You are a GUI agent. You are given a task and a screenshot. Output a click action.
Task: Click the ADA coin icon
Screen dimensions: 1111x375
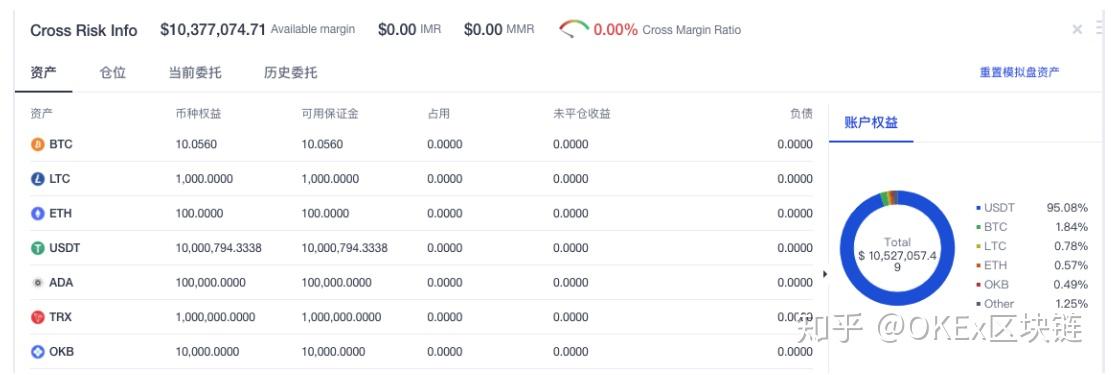coord(38,283)
